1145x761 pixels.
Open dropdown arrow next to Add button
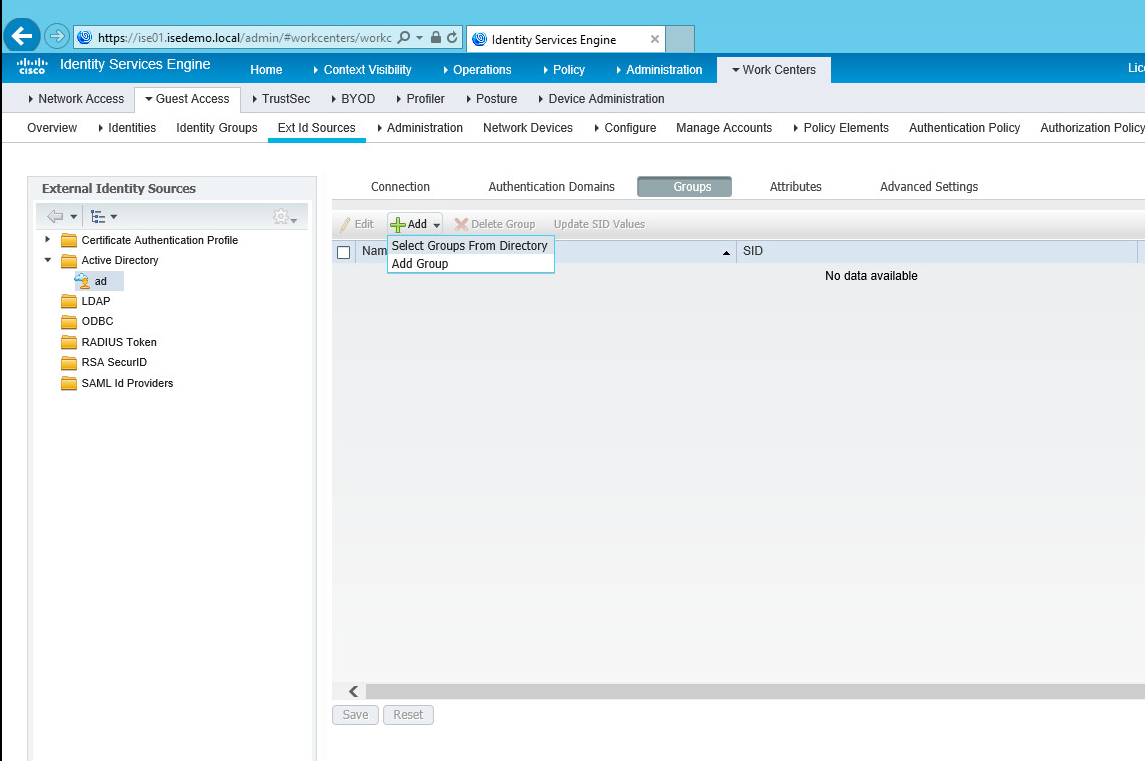[437, 225]
